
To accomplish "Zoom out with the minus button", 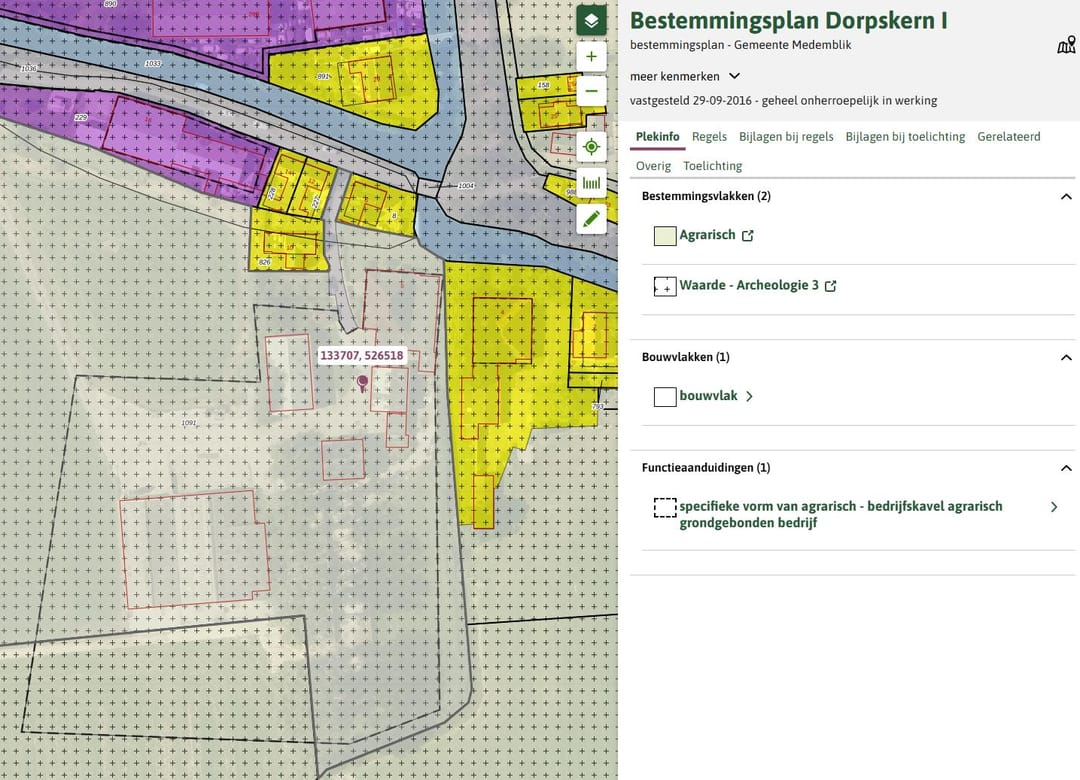I will click(x=591, y=91).
